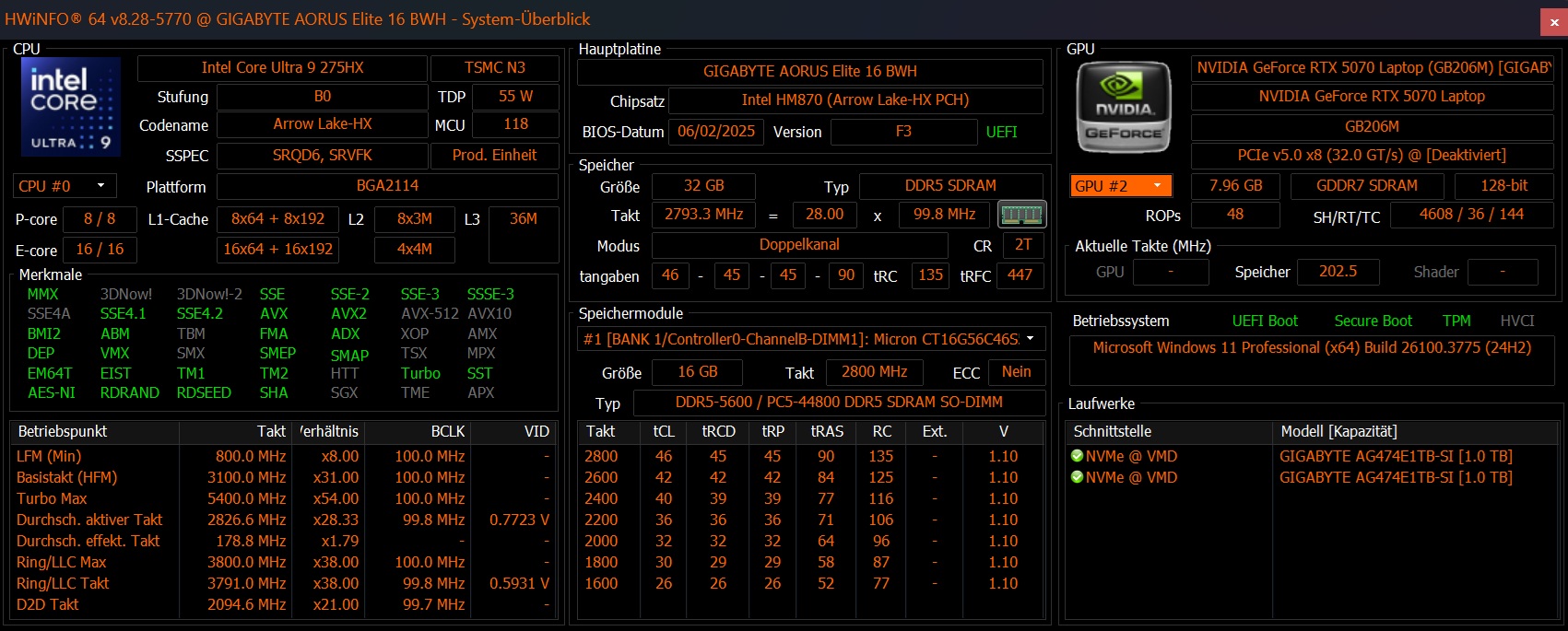Image resolution: width=1568 pixels, height=631 pixels.
Task: Click the AVX2 feature flag
Action: tap(348, 314)
